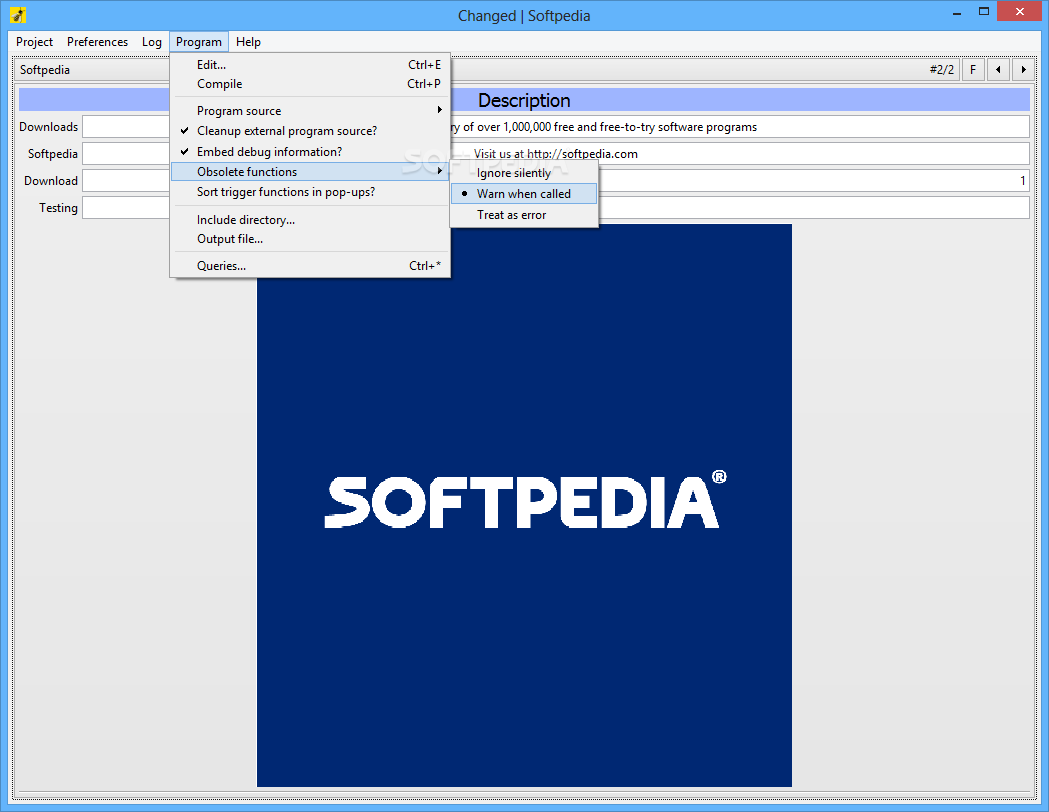Viewport: 1049px width, 812px height.
Task: Minimize the application window
Action: (958, 11)
